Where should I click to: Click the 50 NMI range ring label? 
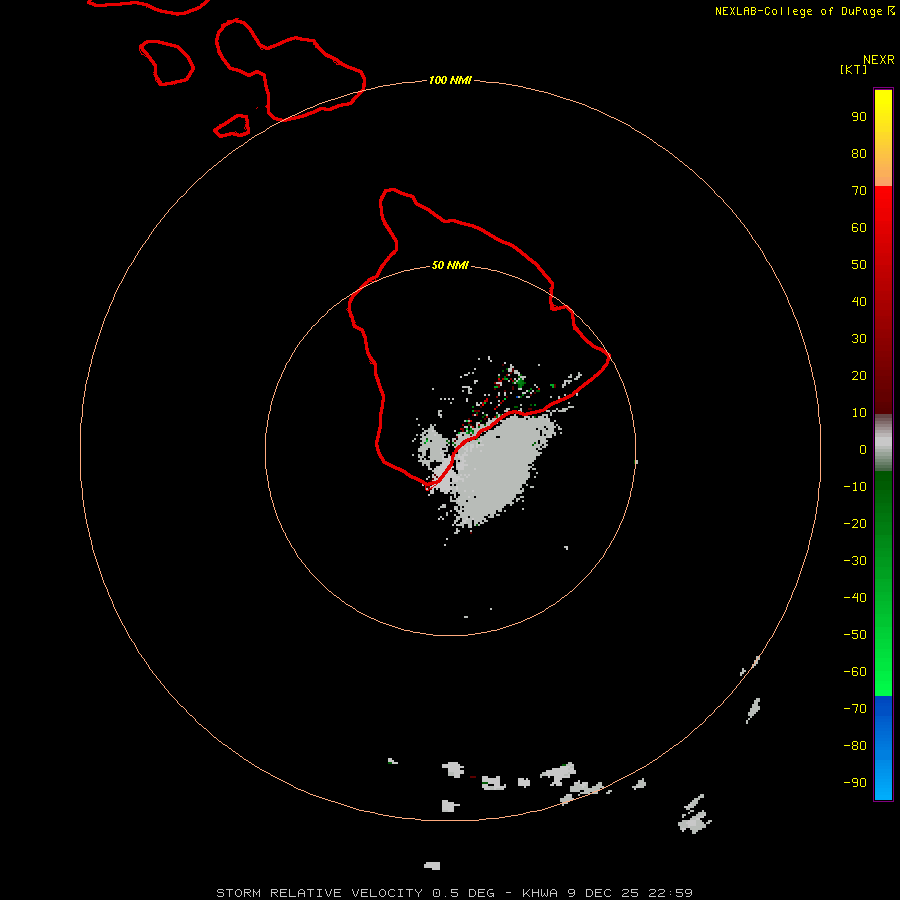450,265
